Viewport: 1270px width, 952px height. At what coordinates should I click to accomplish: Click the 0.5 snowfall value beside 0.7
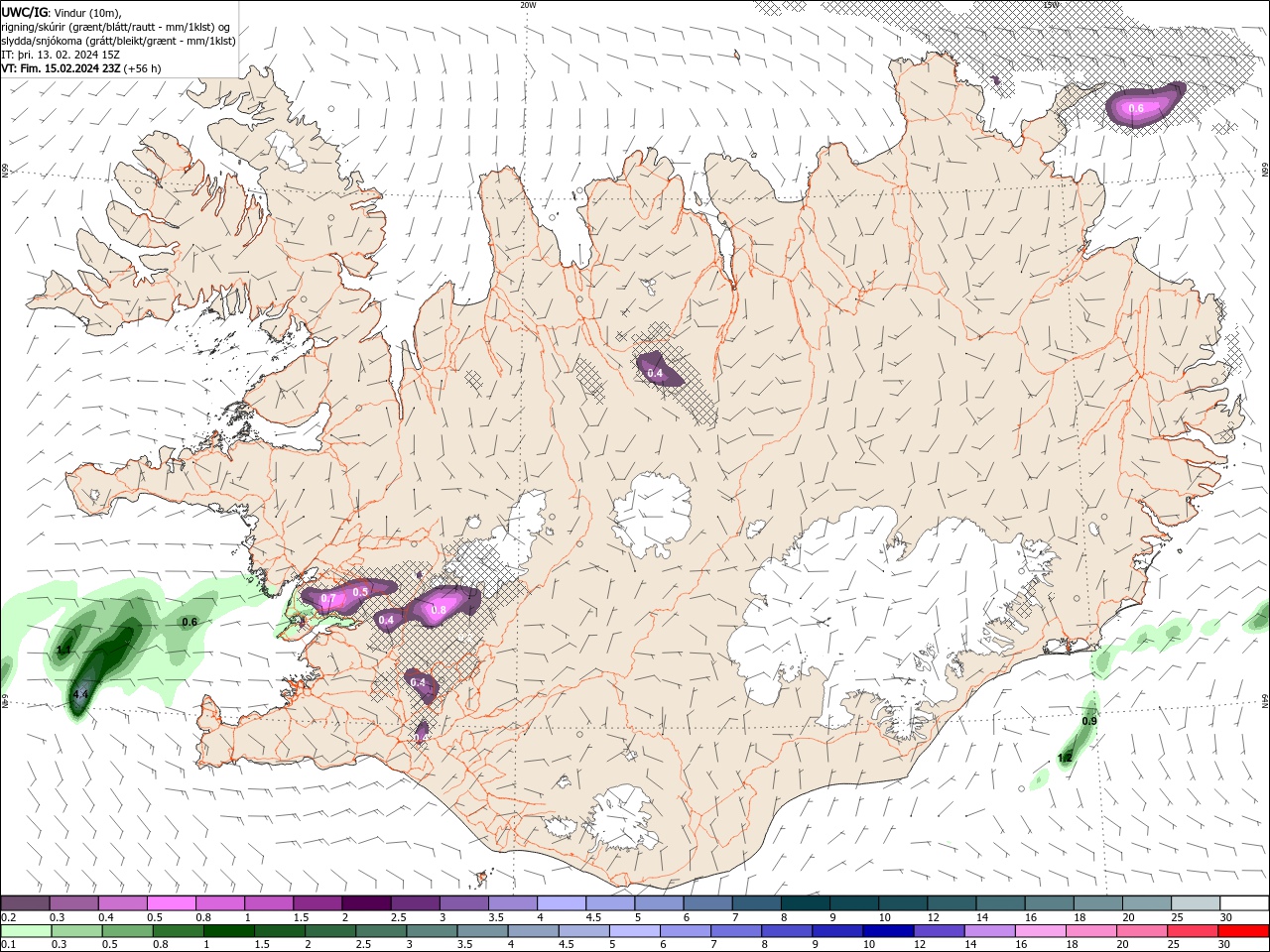pos(360,592)
